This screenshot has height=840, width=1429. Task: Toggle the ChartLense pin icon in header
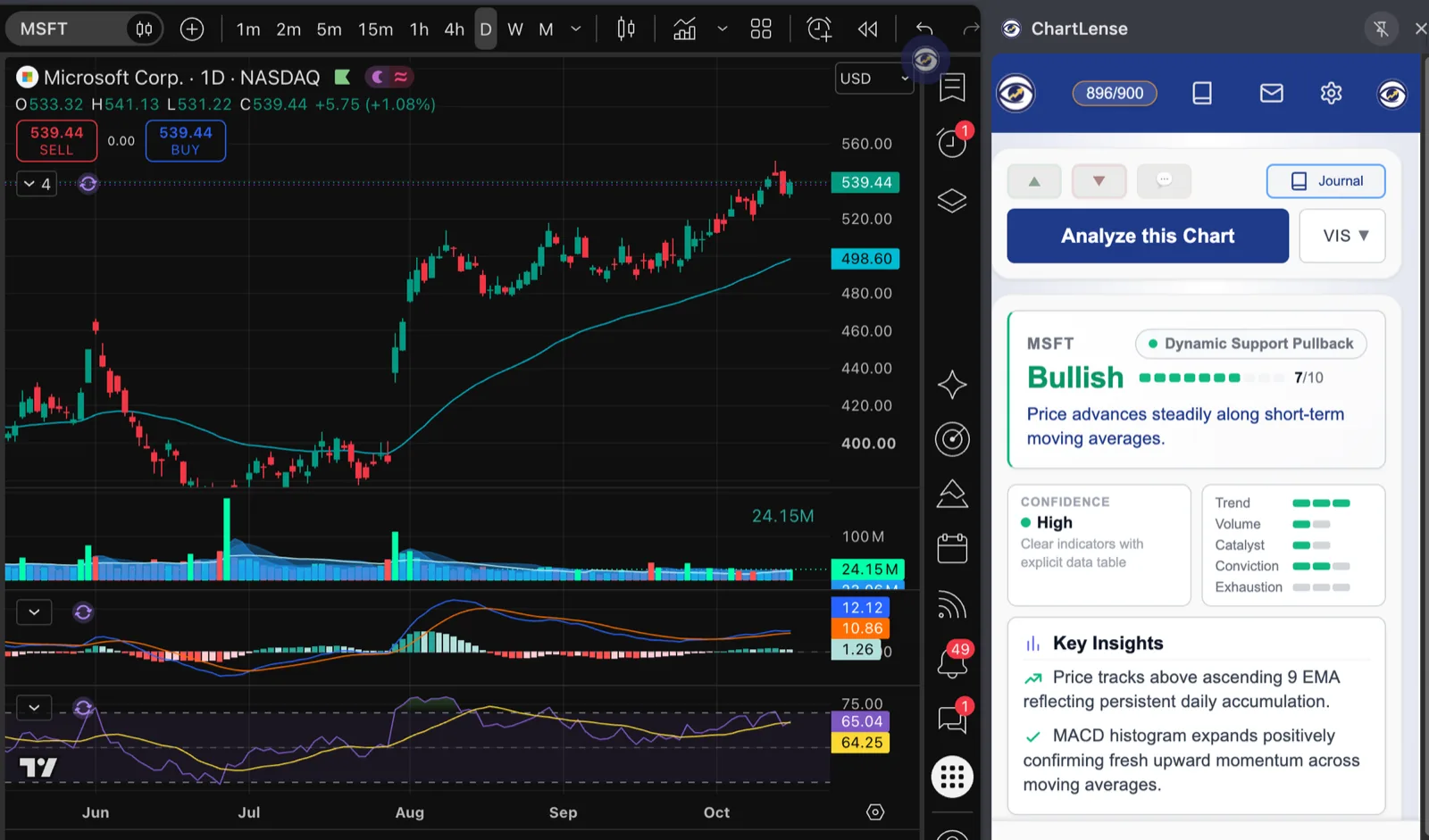pyautogui.click(x=1381, y=29)
